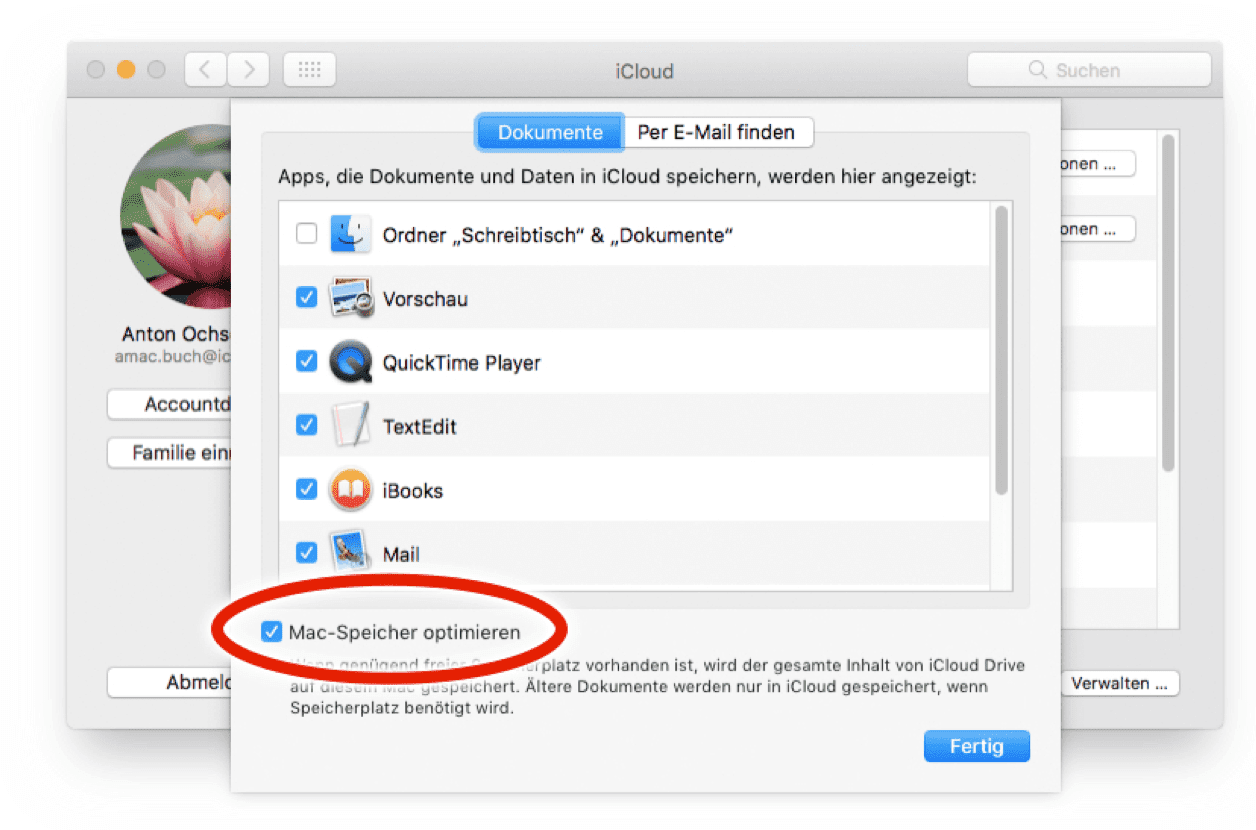
Task: Toggle Mac-Speicher optimieren checkbox
Action: (x=271, y=632)
